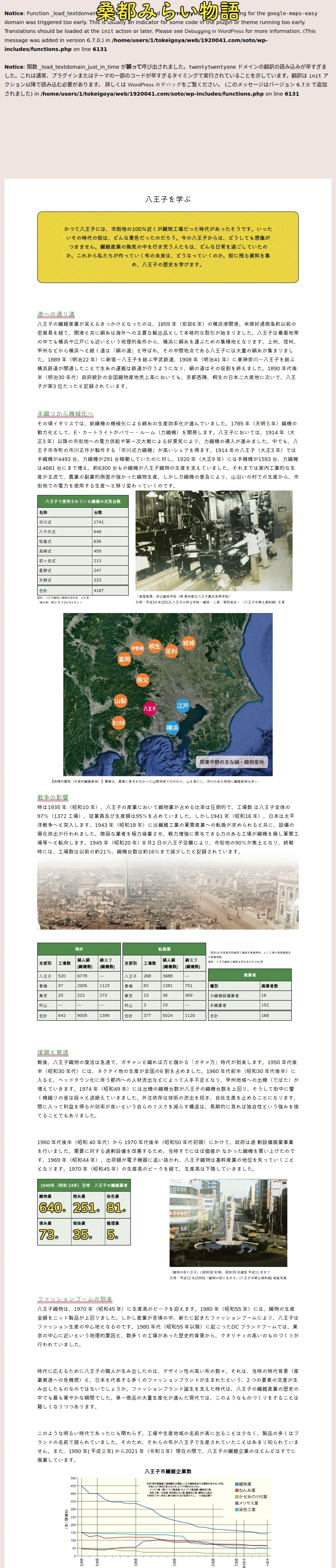
Task: Click the 力織機設備業者 row
Action: tap(249, 996)
